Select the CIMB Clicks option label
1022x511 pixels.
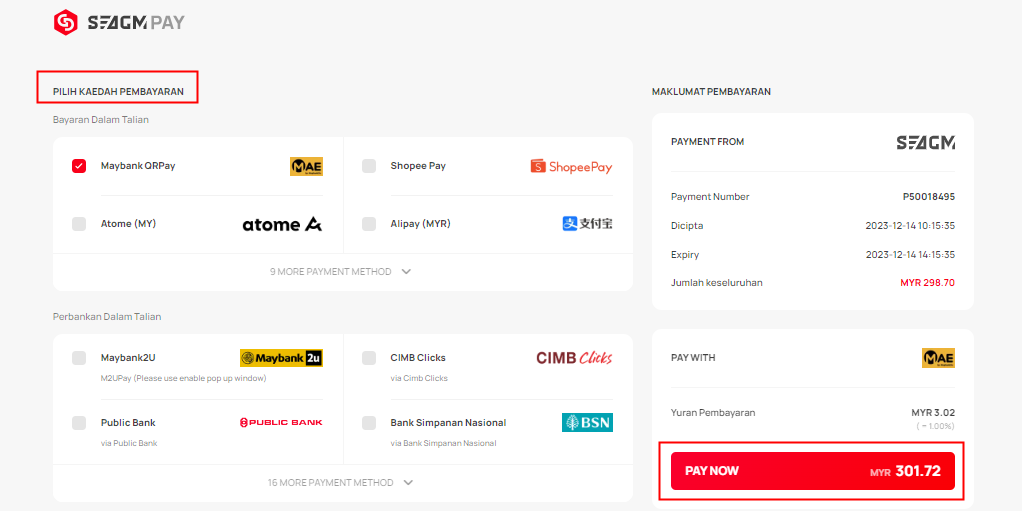(418, 358)
